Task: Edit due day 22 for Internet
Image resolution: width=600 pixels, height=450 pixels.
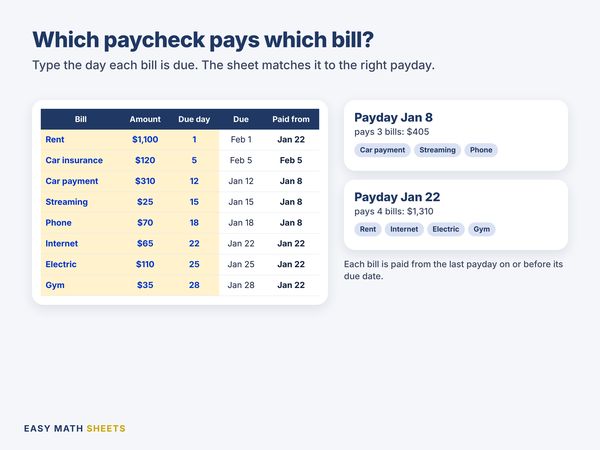Action: 194,243
